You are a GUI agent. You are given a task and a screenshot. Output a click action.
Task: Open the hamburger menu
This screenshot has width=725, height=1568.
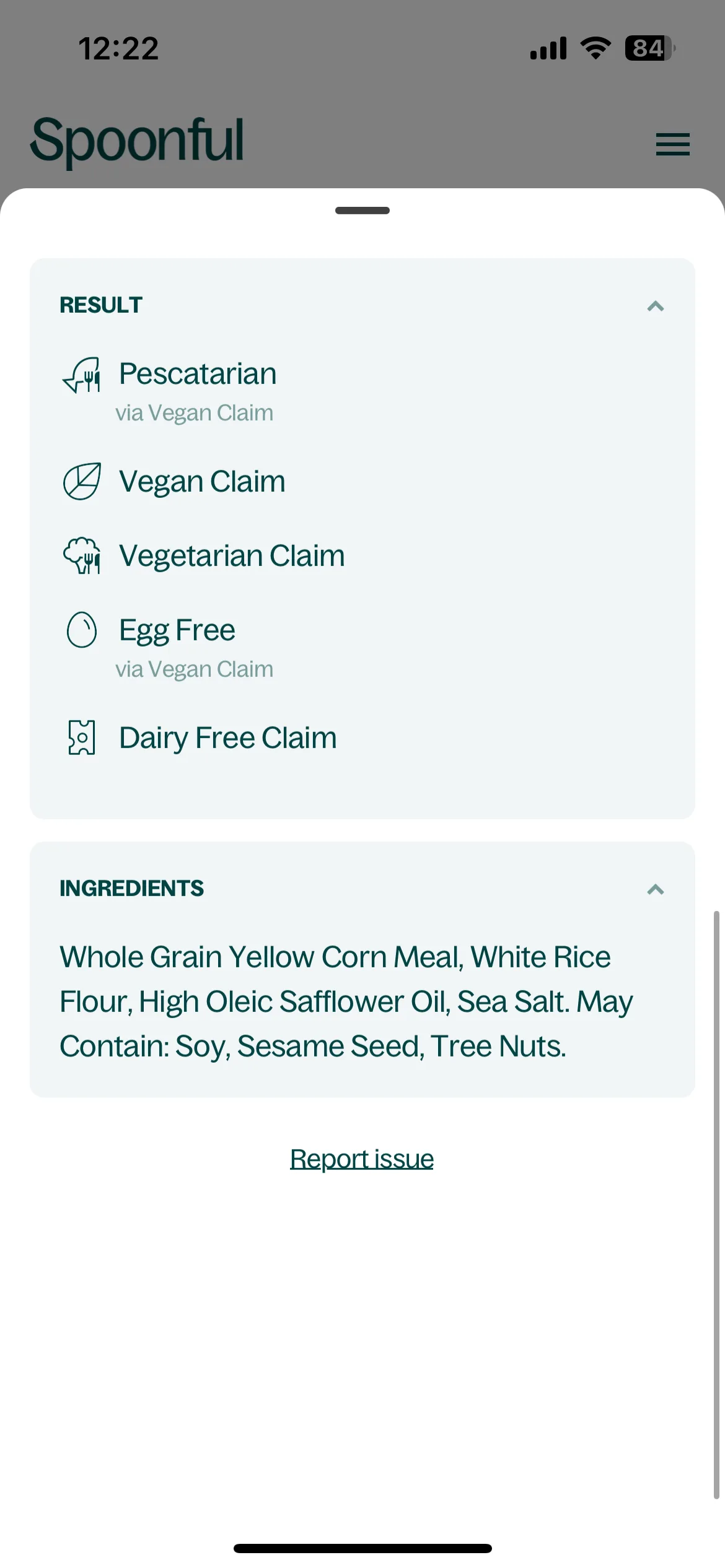(672, 144)
